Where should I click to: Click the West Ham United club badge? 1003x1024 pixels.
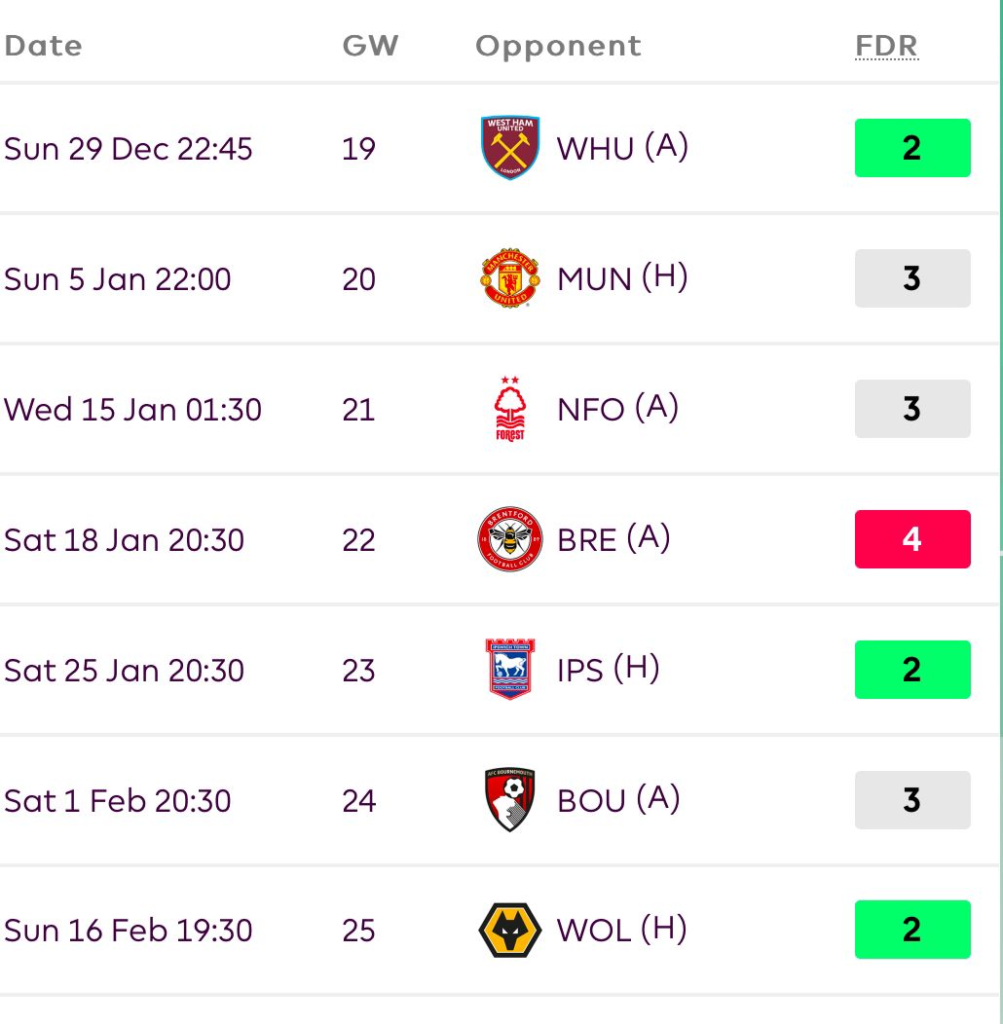(510, 148)
